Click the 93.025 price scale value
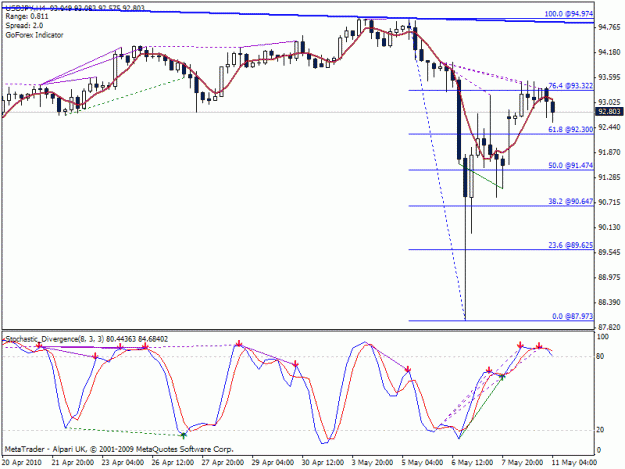This screenshot has width=625, height=469. (609, 102)
